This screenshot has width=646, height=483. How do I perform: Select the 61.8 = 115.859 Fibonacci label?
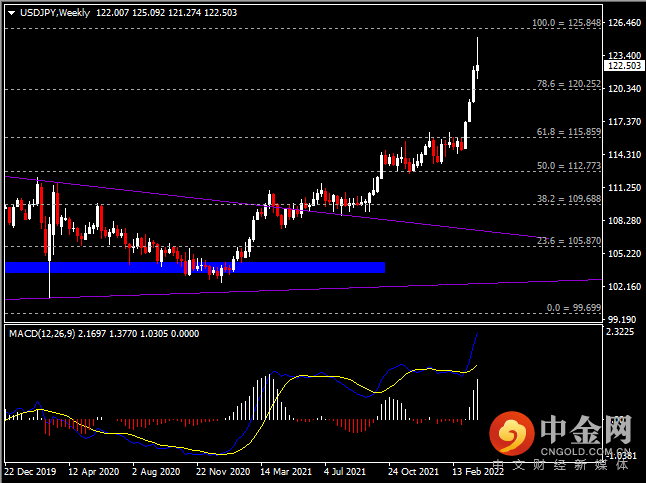click(569, 132)
